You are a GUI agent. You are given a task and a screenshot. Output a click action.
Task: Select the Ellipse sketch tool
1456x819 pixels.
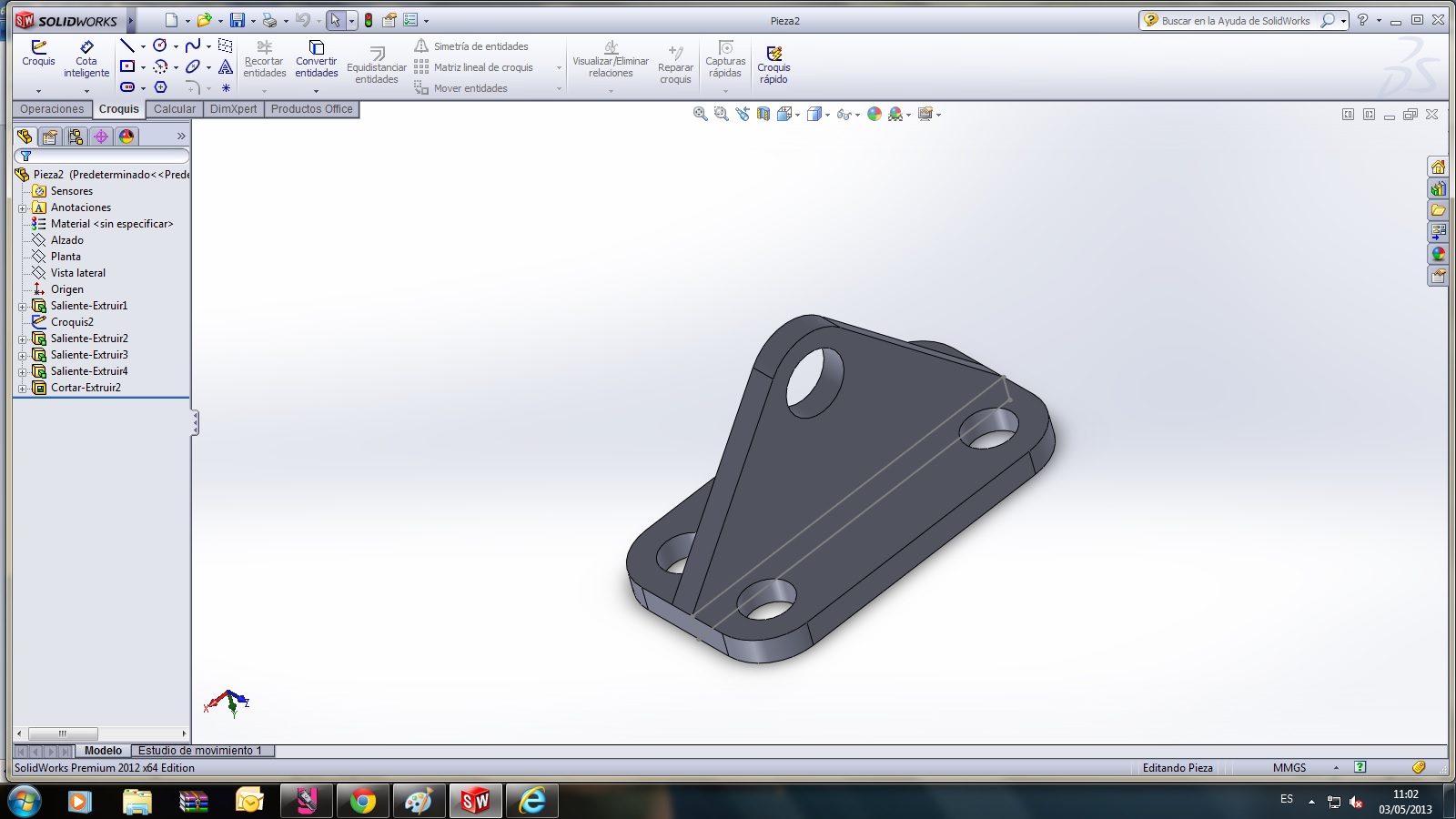tap(193, 66)
